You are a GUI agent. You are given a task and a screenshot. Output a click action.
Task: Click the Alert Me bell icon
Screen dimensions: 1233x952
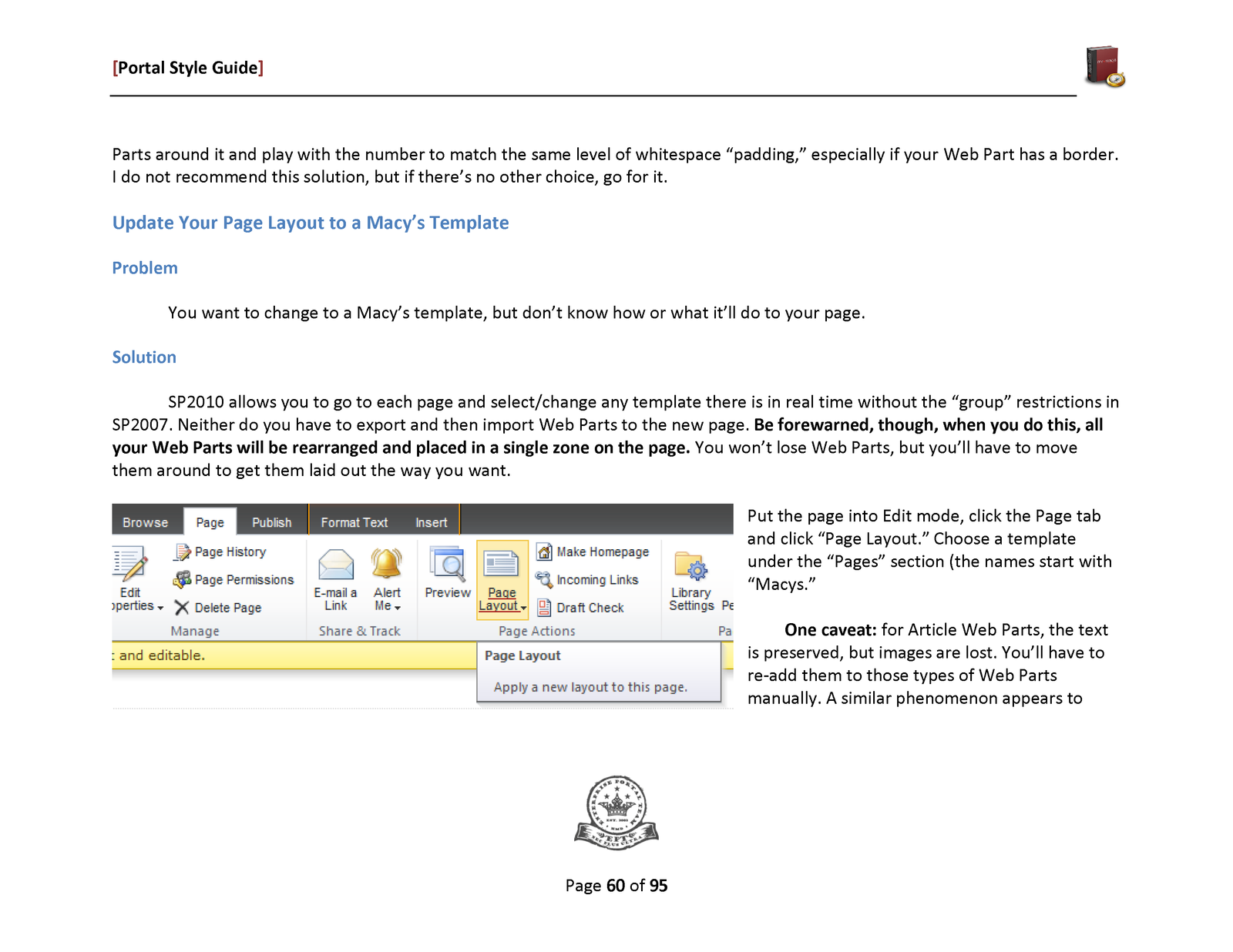387,564
